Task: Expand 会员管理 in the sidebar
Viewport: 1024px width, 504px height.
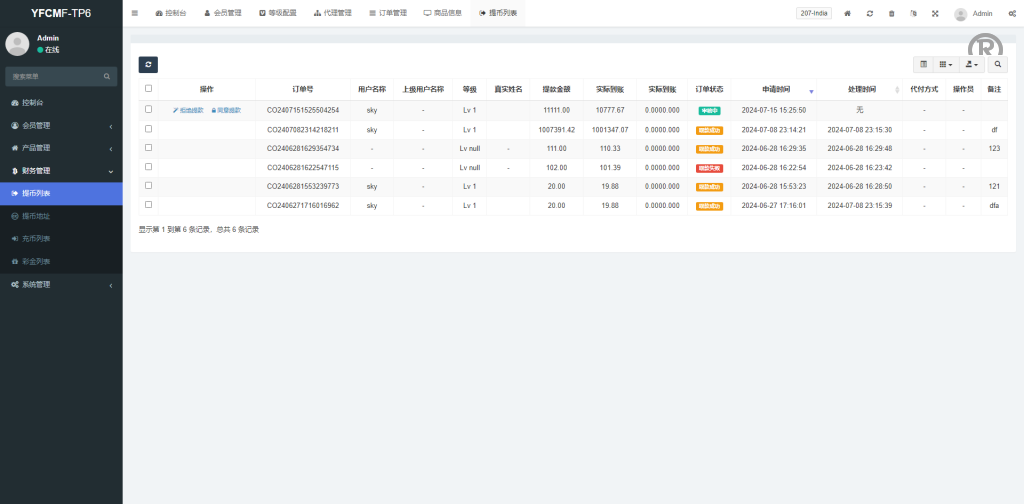Action: (61, 125)
